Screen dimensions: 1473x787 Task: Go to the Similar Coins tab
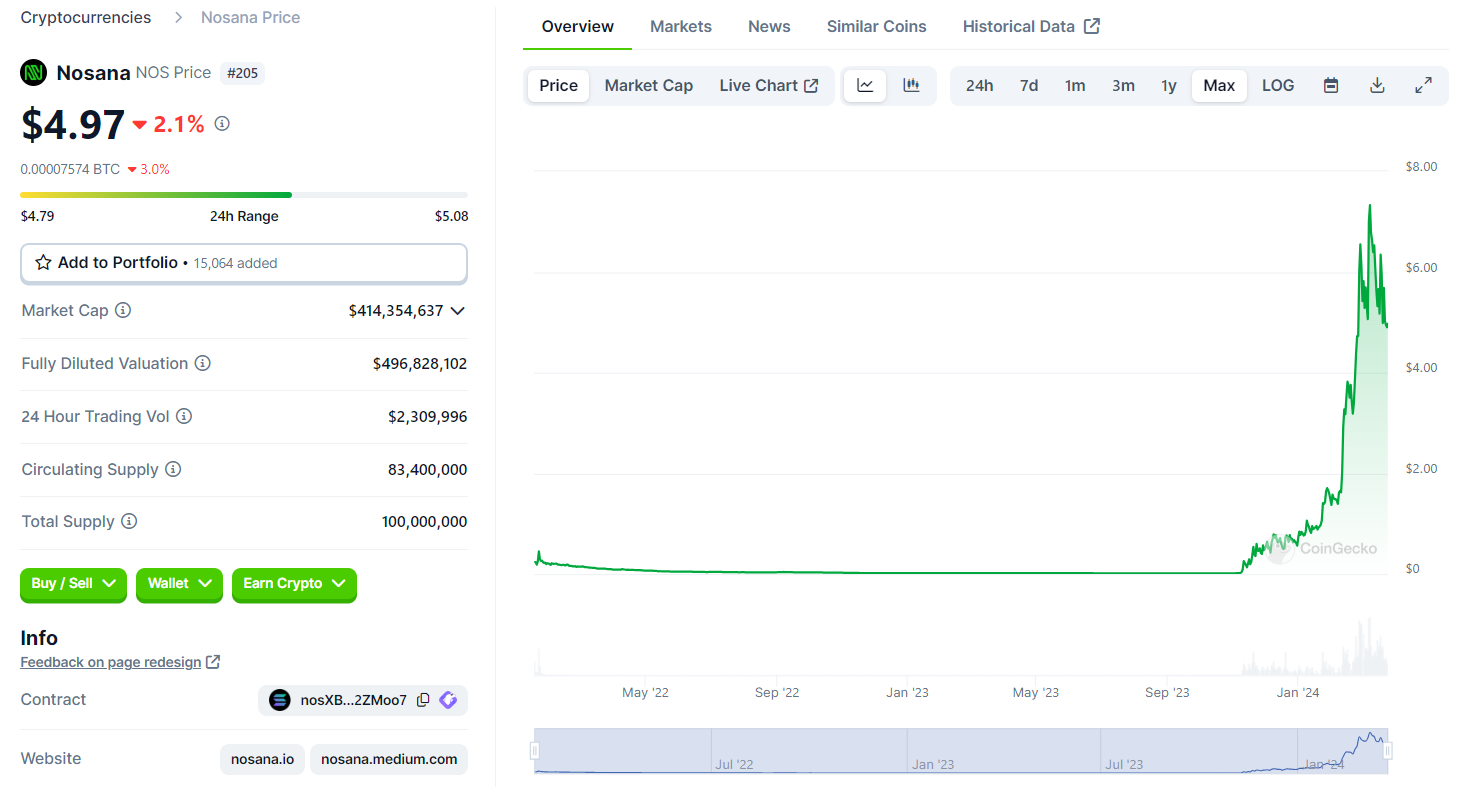click(x=876, y=27)
